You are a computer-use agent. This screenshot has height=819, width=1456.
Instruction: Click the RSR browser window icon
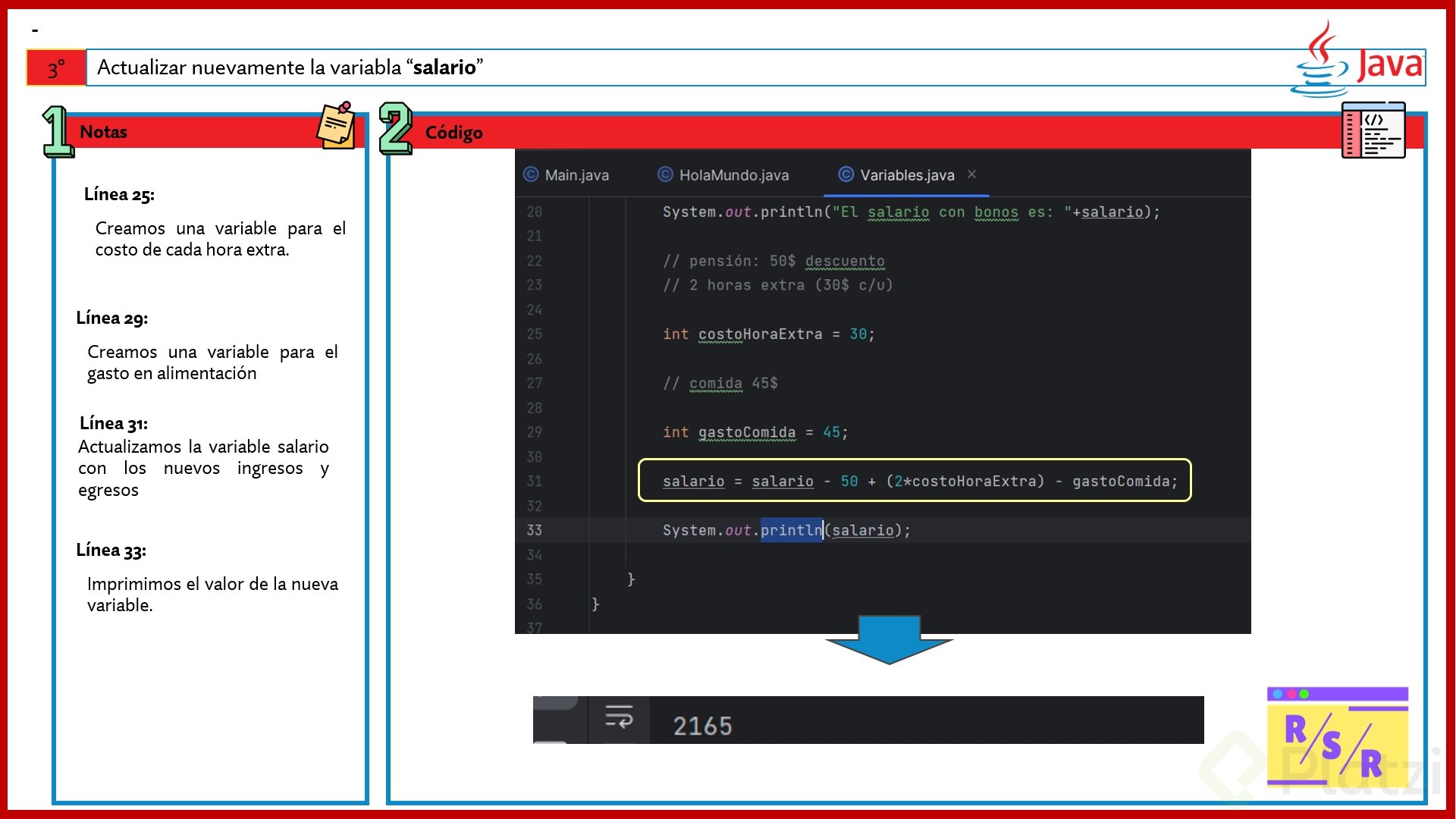1337,737
